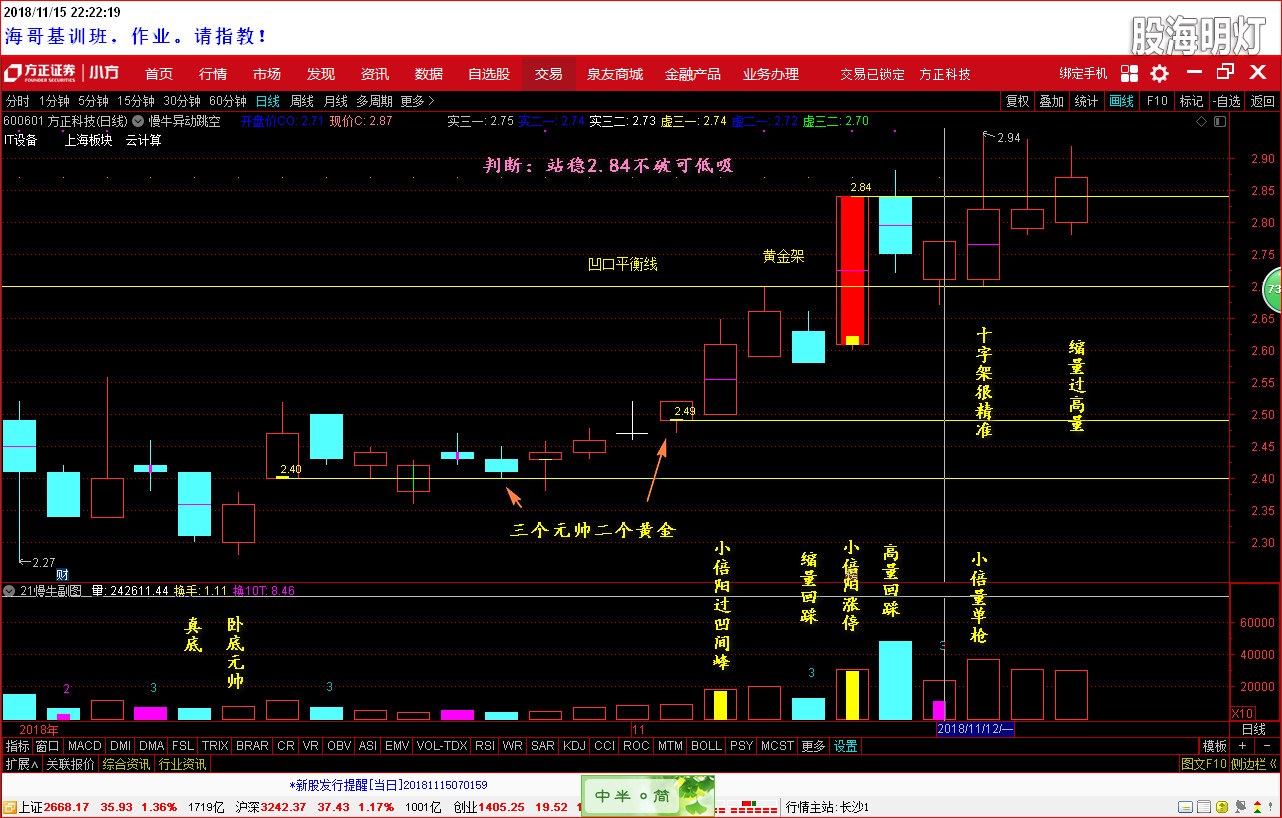Click the small icon left of 上证
Image resolution: width=1282 pixels, height=818 pixels.
[9, 807]
